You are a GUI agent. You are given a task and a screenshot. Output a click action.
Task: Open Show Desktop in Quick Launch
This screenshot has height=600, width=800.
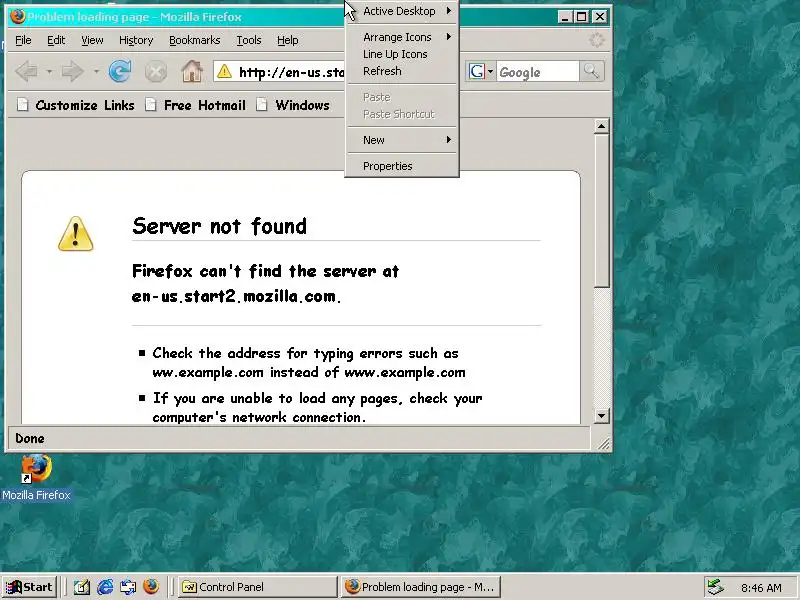(81, 587)
